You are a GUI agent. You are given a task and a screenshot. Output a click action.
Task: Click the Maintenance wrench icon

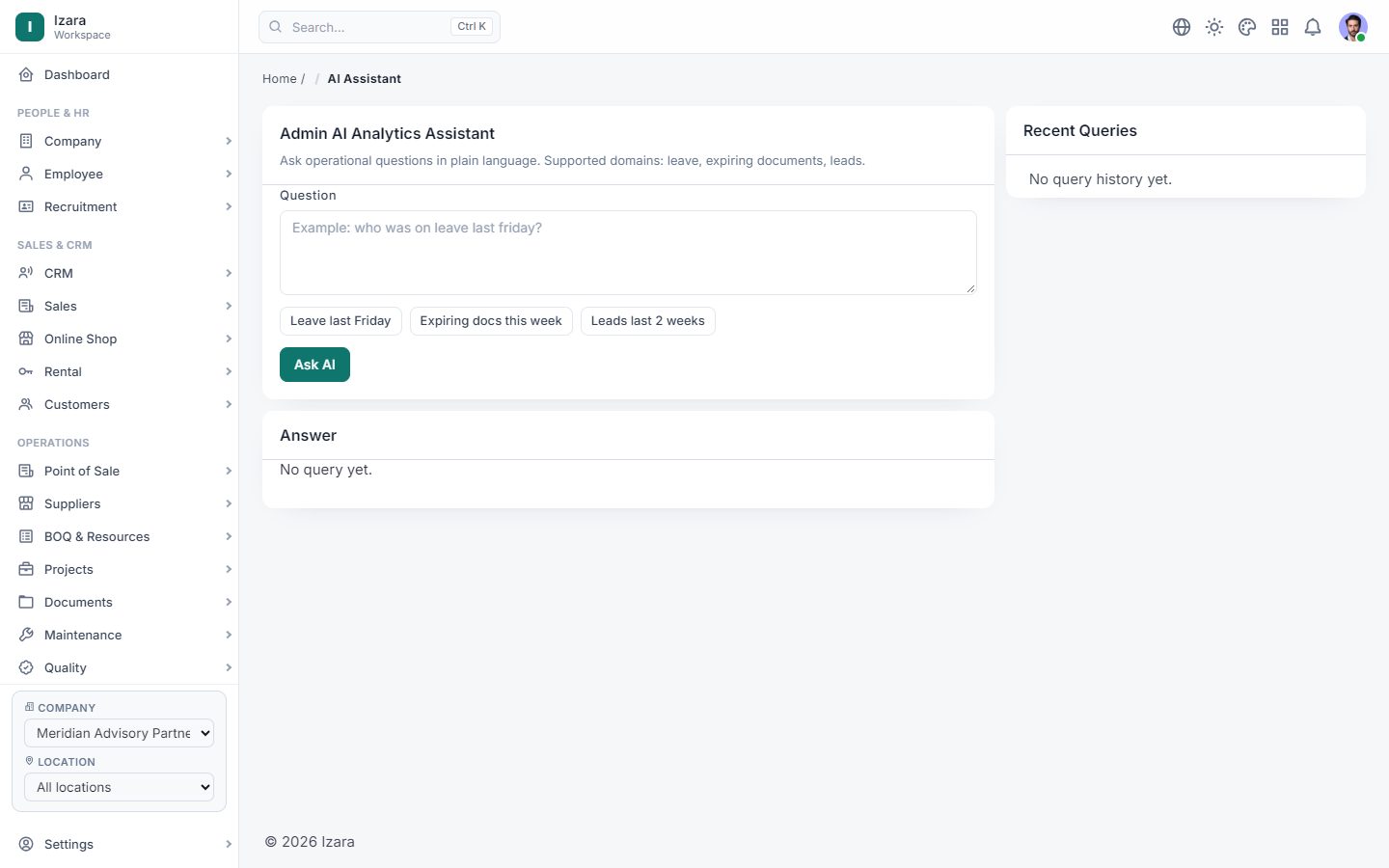pos(26,635)
